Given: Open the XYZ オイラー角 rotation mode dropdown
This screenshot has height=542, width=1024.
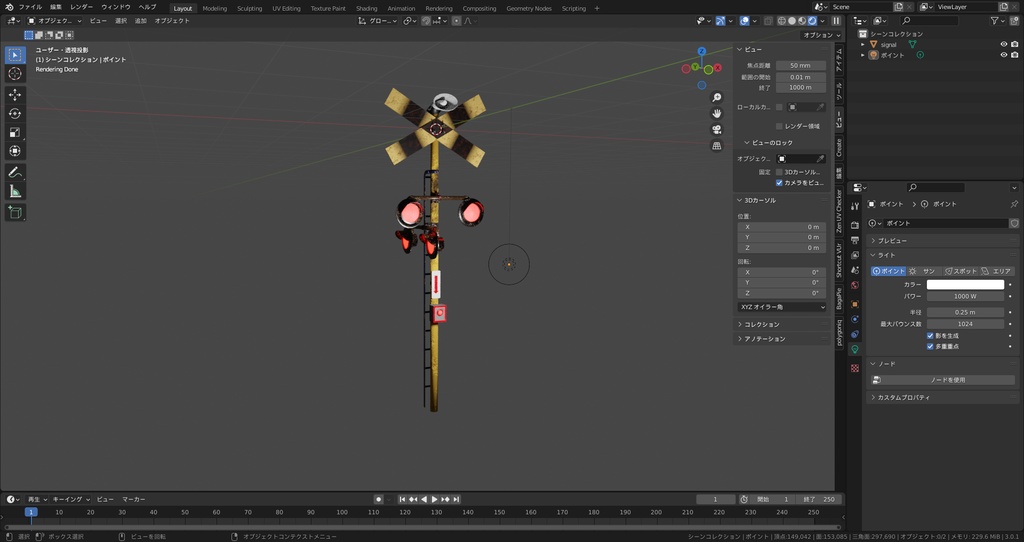Looking at the screenshot, I should coord(782,307).
